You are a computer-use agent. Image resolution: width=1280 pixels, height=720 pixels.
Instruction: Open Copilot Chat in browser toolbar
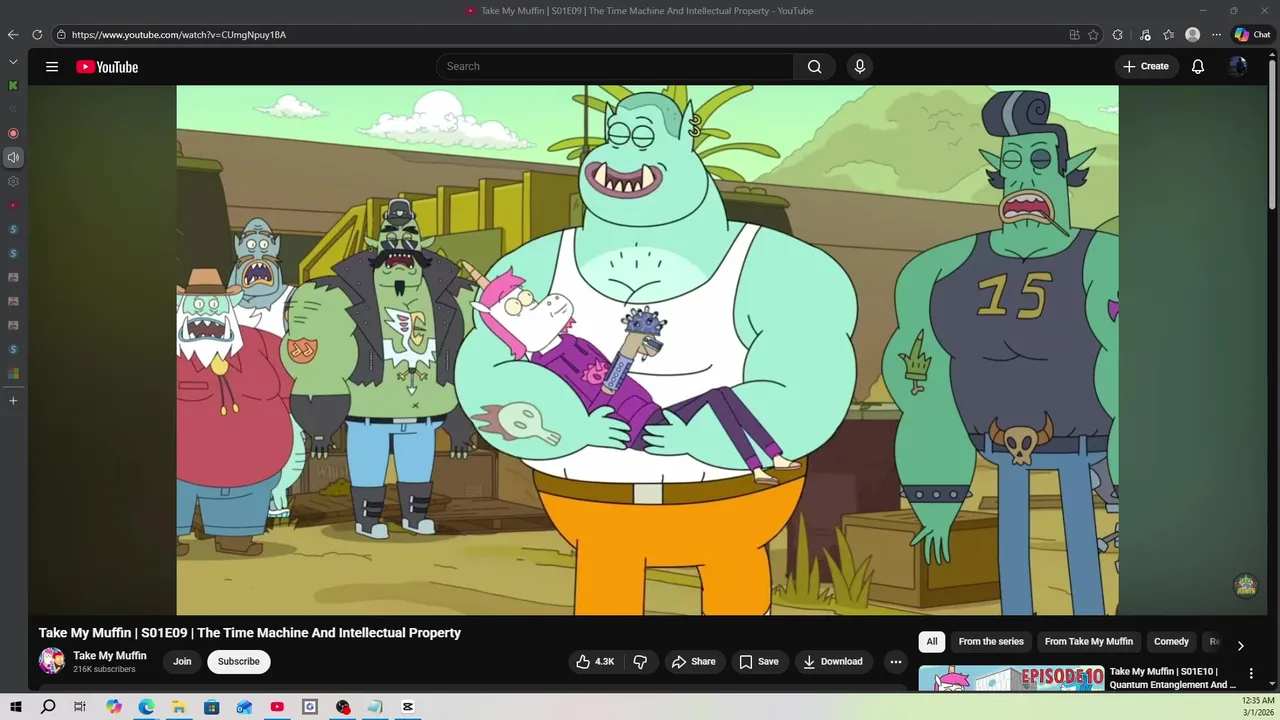coord(1252,34)
